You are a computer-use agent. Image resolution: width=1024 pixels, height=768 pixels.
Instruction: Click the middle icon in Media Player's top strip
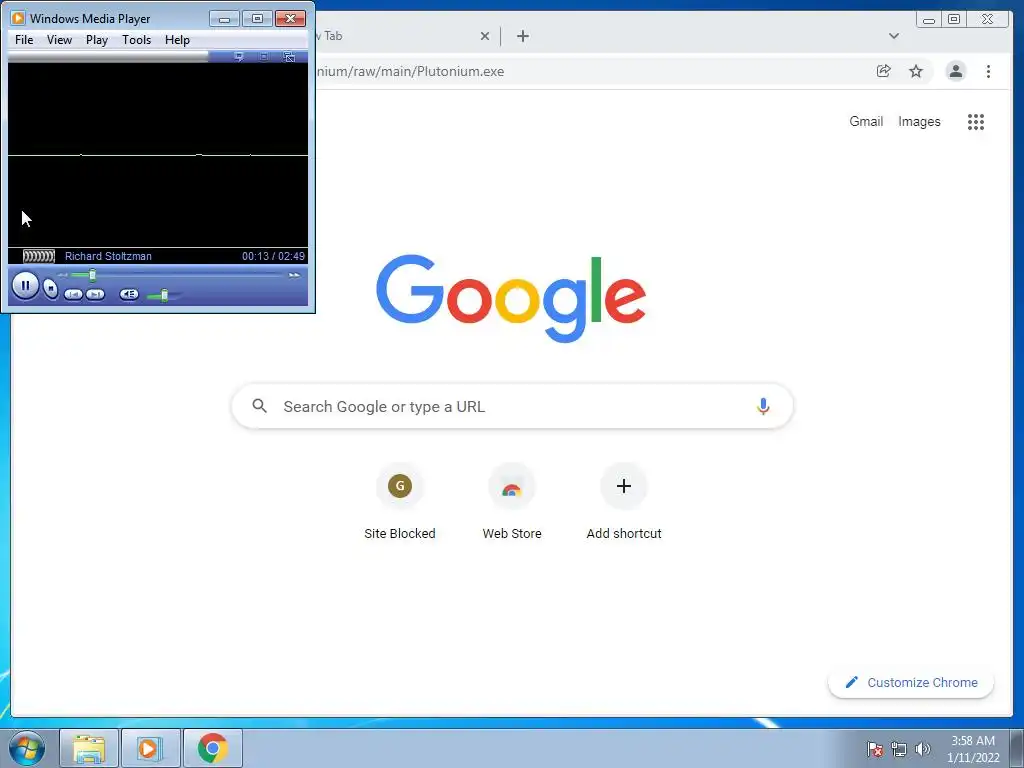[x=264, y=57]
